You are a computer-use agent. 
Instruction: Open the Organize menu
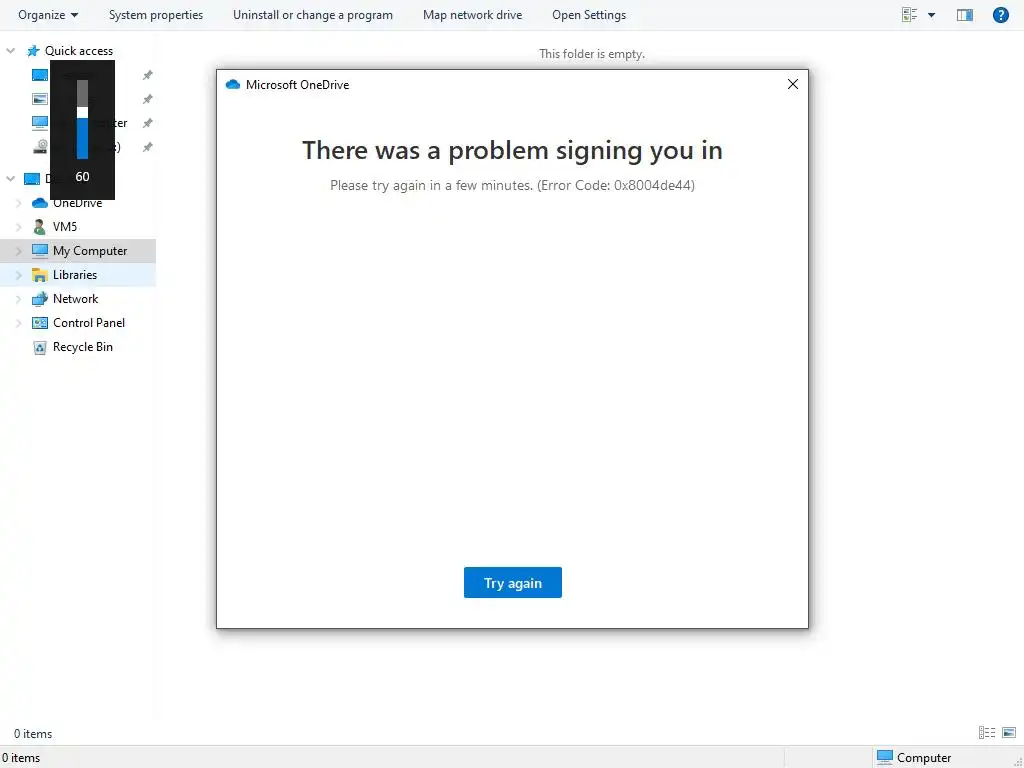(x=48, y=14)
